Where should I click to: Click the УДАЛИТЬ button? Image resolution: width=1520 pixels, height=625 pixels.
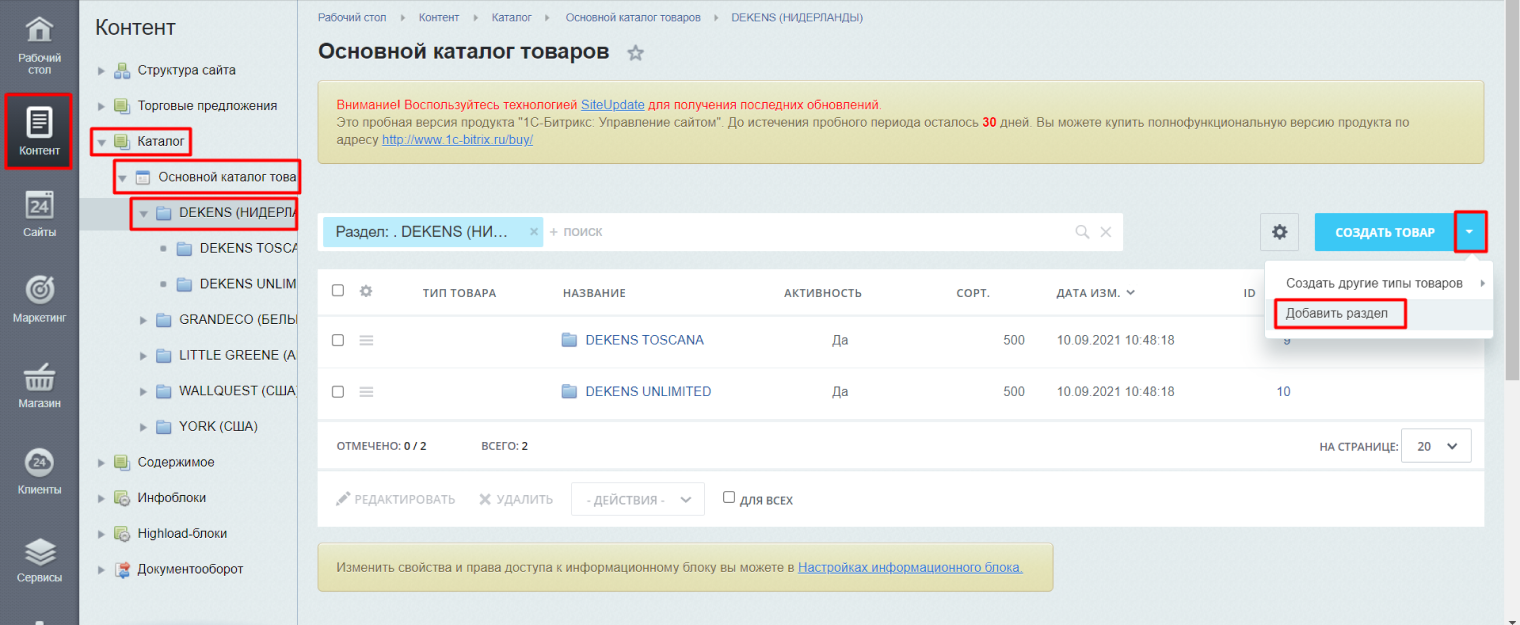point(516,499)
